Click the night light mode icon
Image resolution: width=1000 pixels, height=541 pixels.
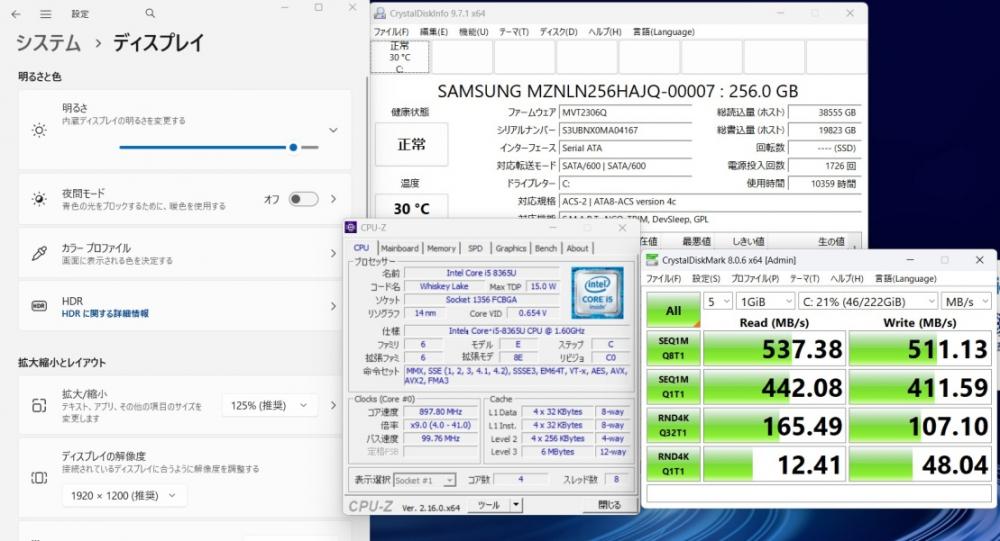coord(39,199)
